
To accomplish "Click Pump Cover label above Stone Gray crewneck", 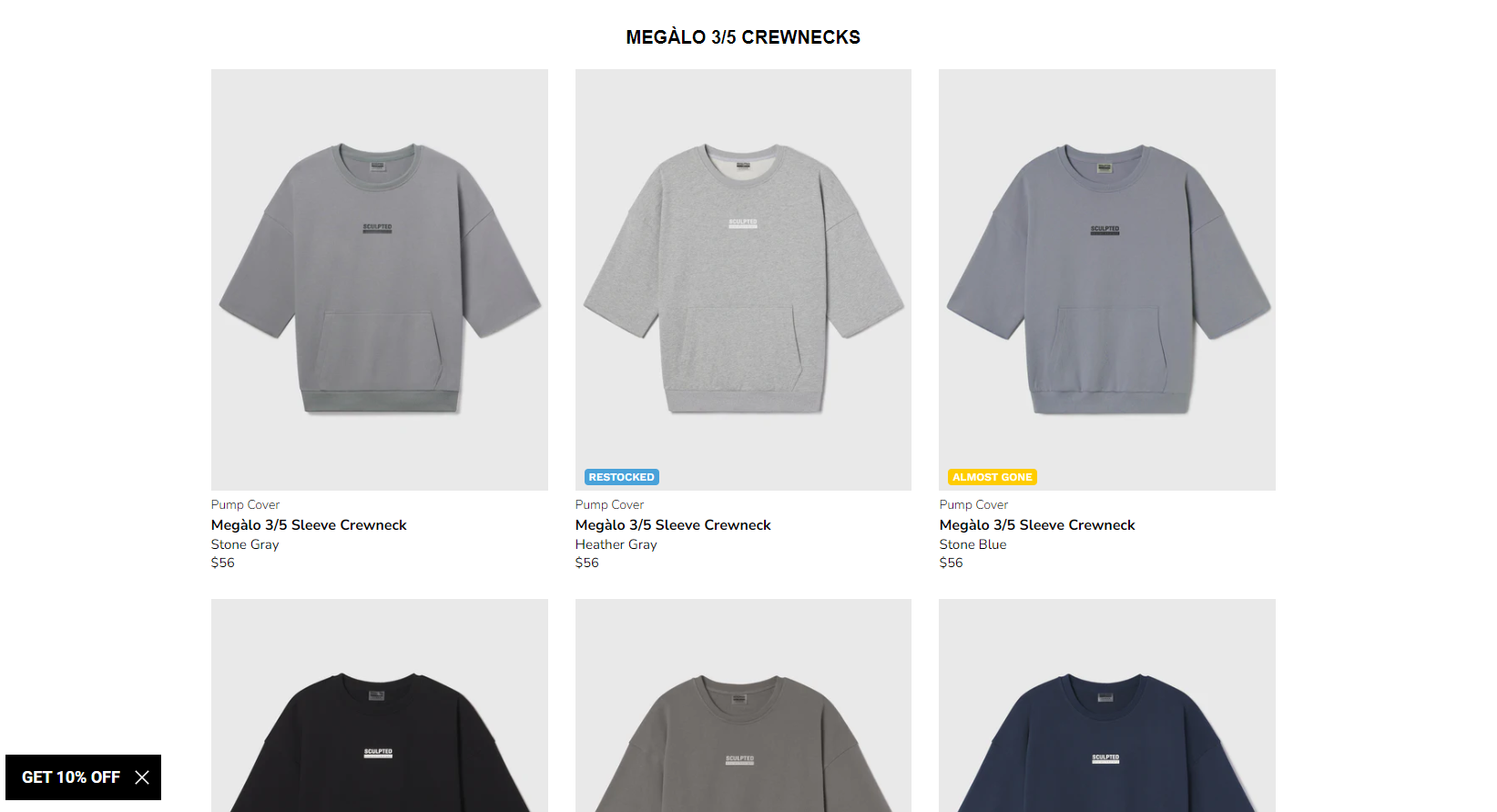I will click(x=246, y=504).
